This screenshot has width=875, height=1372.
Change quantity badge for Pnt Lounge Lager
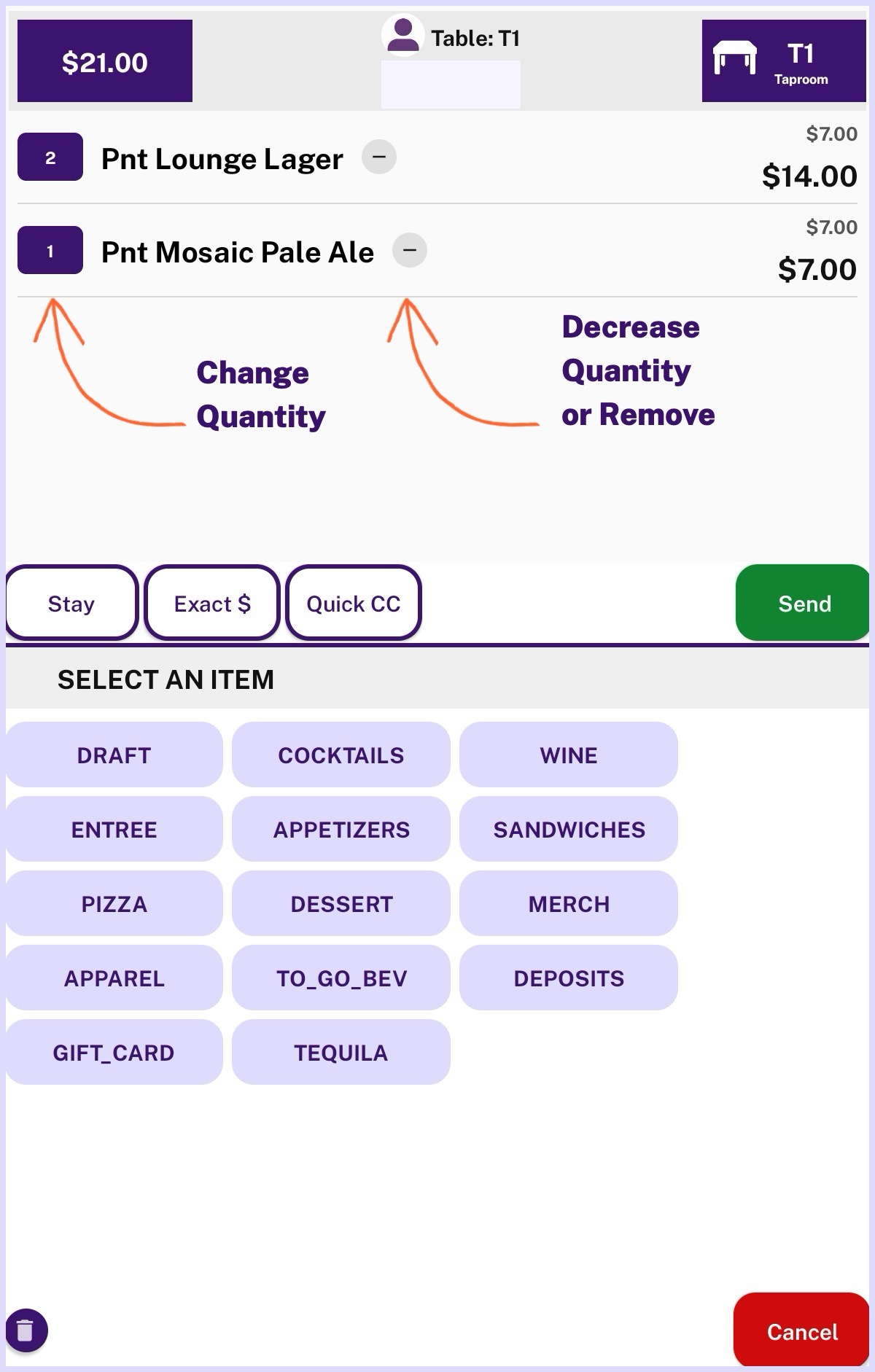click(50, 157)
